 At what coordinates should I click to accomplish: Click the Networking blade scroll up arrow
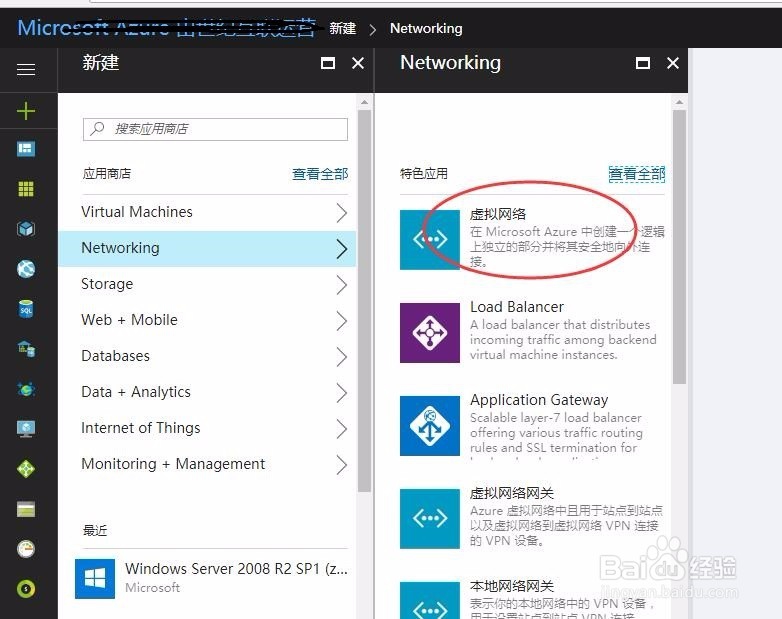tap(679, 102)
